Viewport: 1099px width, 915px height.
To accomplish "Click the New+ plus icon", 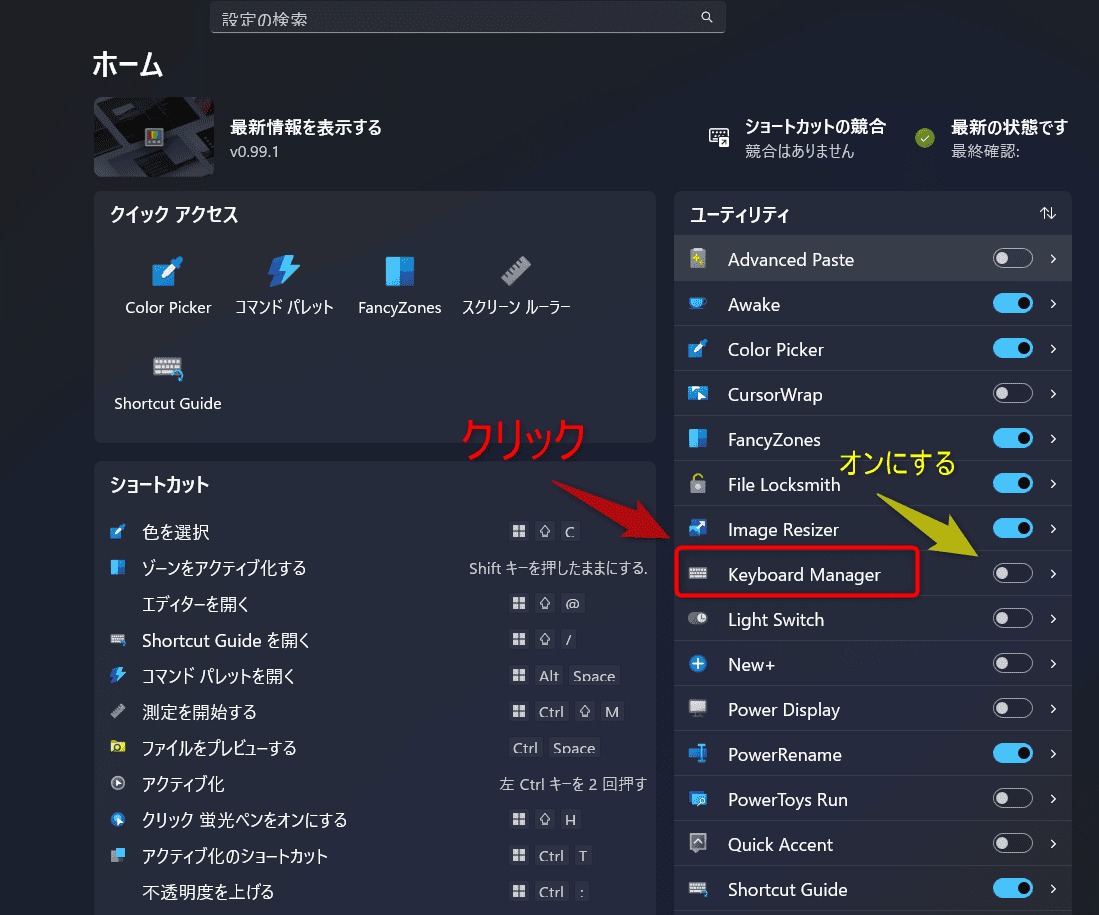I will (x=697, y=663).
